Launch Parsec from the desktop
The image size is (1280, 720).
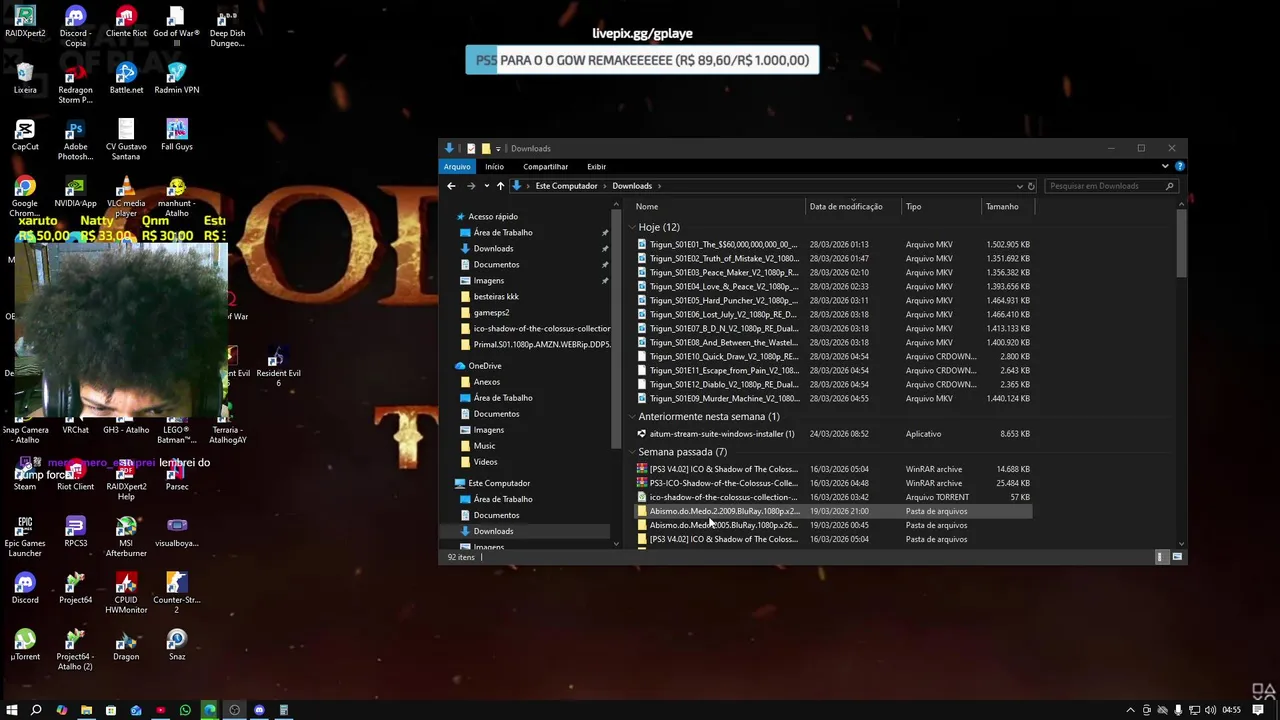177,475
